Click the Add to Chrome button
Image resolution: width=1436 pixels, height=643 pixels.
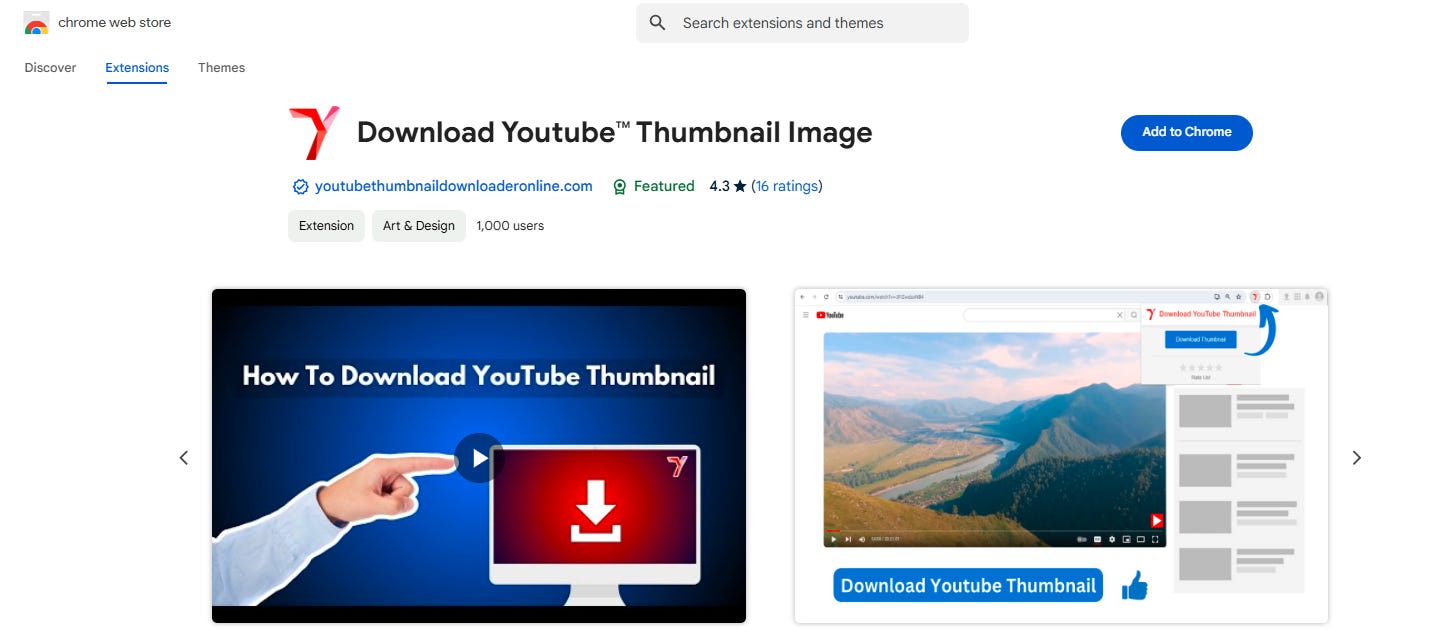point(1186,132)
